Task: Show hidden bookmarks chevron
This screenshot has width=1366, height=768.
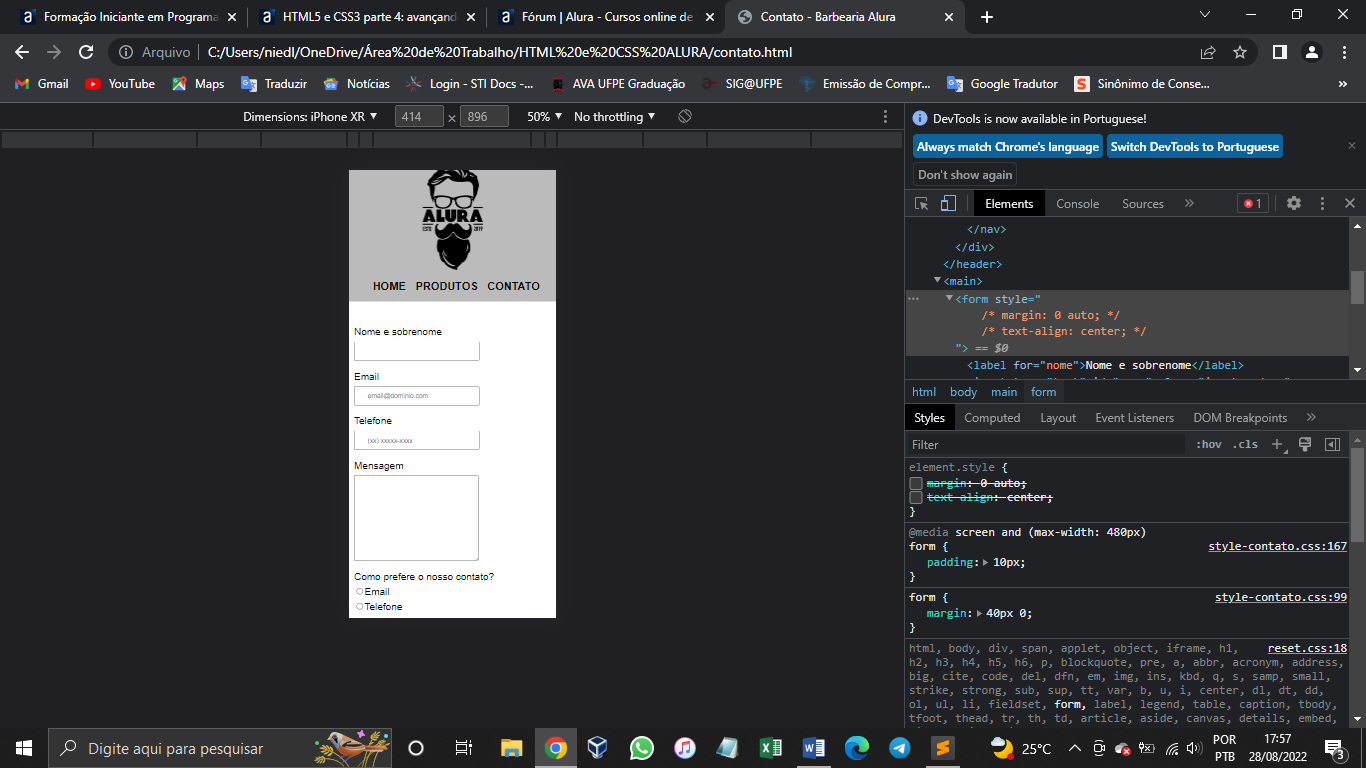Action: pos(1343,84)
